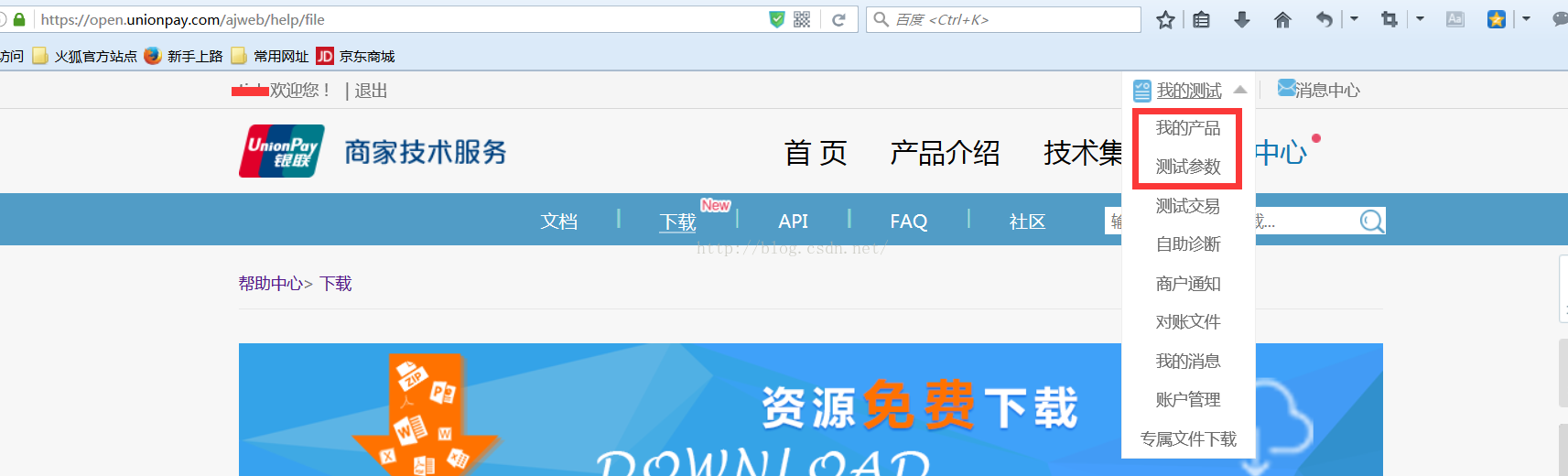Image resolution: width=1568 pixels, height=476 pixels.
Task: Open 京东商城 JD bookmark
Action: [x=355, y=56]
